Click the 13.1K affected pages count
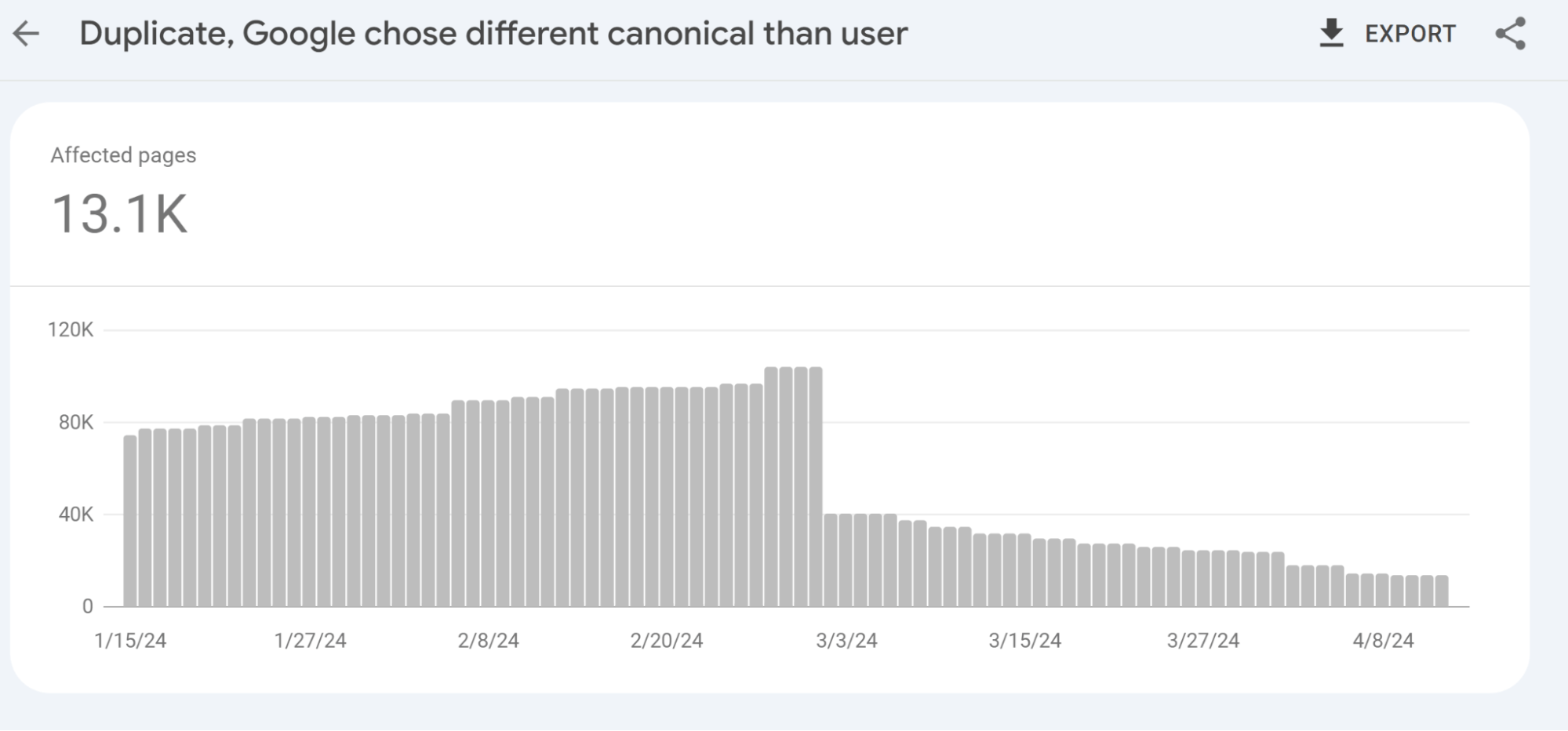This screenshot has width=1568, height=731. tap(121, 213)
